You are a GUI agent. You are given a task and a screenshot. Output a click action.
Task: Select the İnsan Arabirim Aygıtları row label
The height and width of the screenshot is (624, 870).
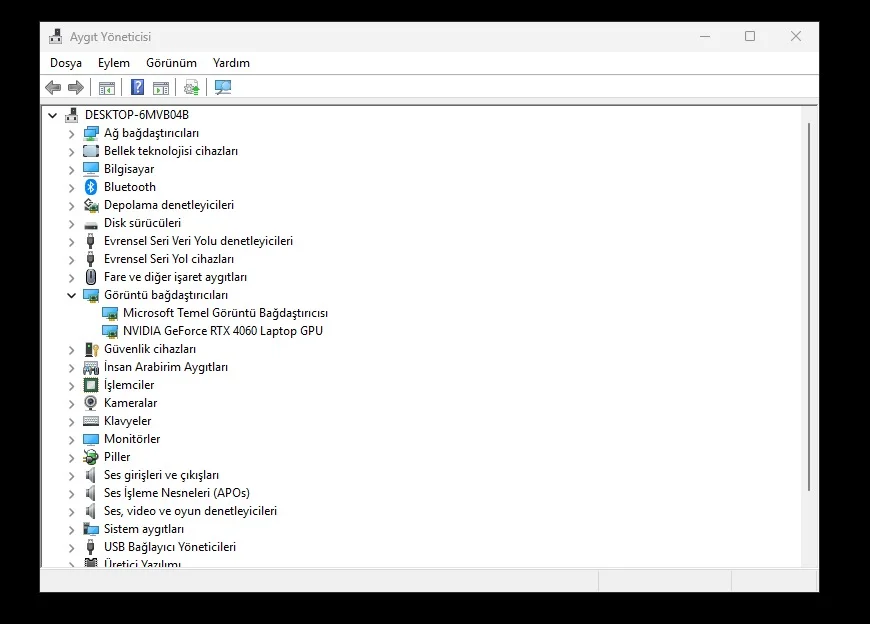point(166,367)
